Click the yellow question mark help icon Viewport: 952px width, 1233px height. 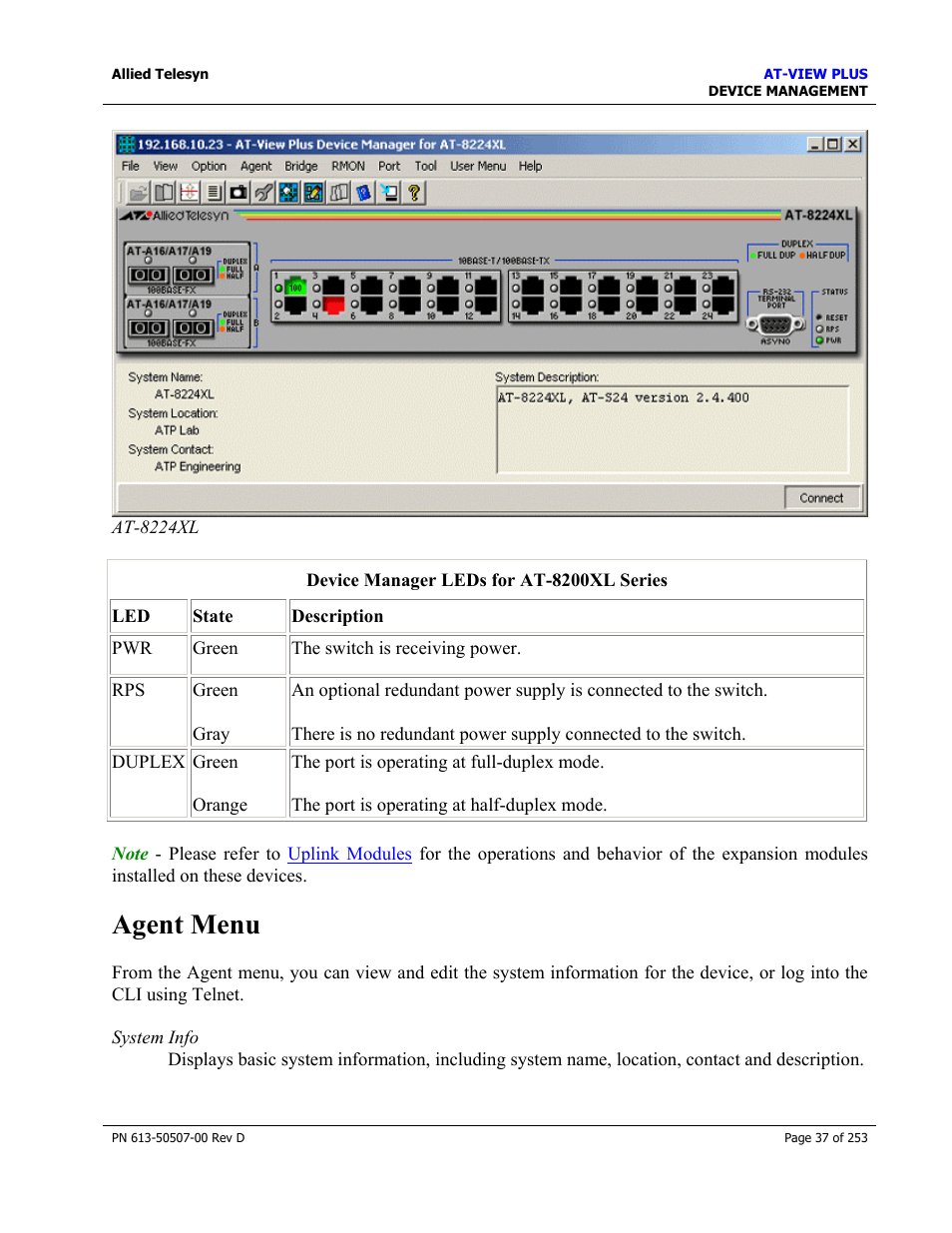click(414, 193)
